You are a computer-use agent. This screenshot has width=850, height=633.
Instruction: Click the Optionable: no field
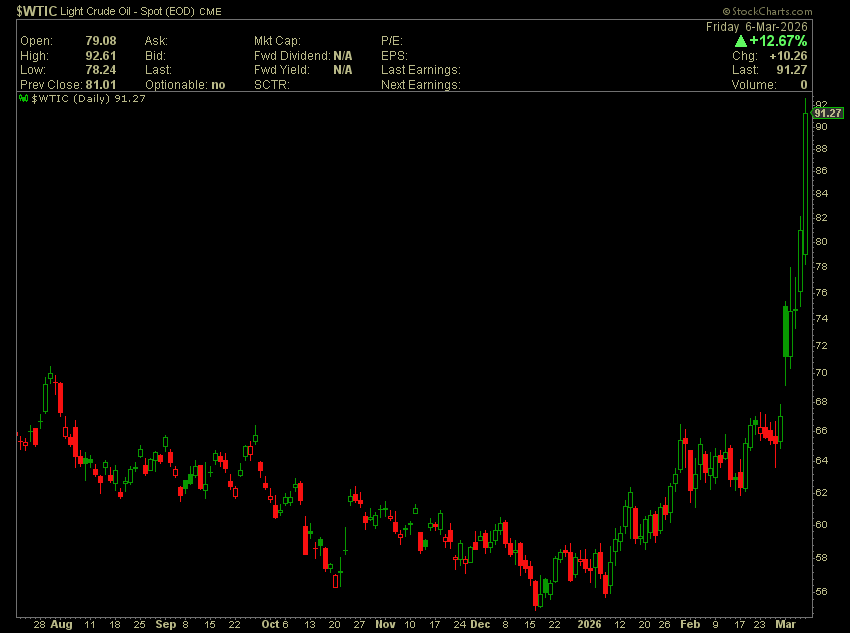click(x=185, y=85)
